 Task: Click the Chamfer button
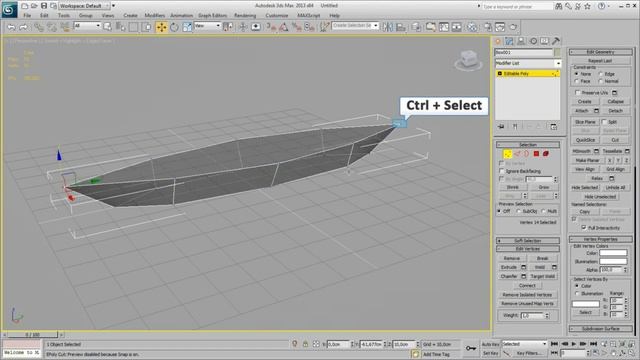[x=509, y=276]
